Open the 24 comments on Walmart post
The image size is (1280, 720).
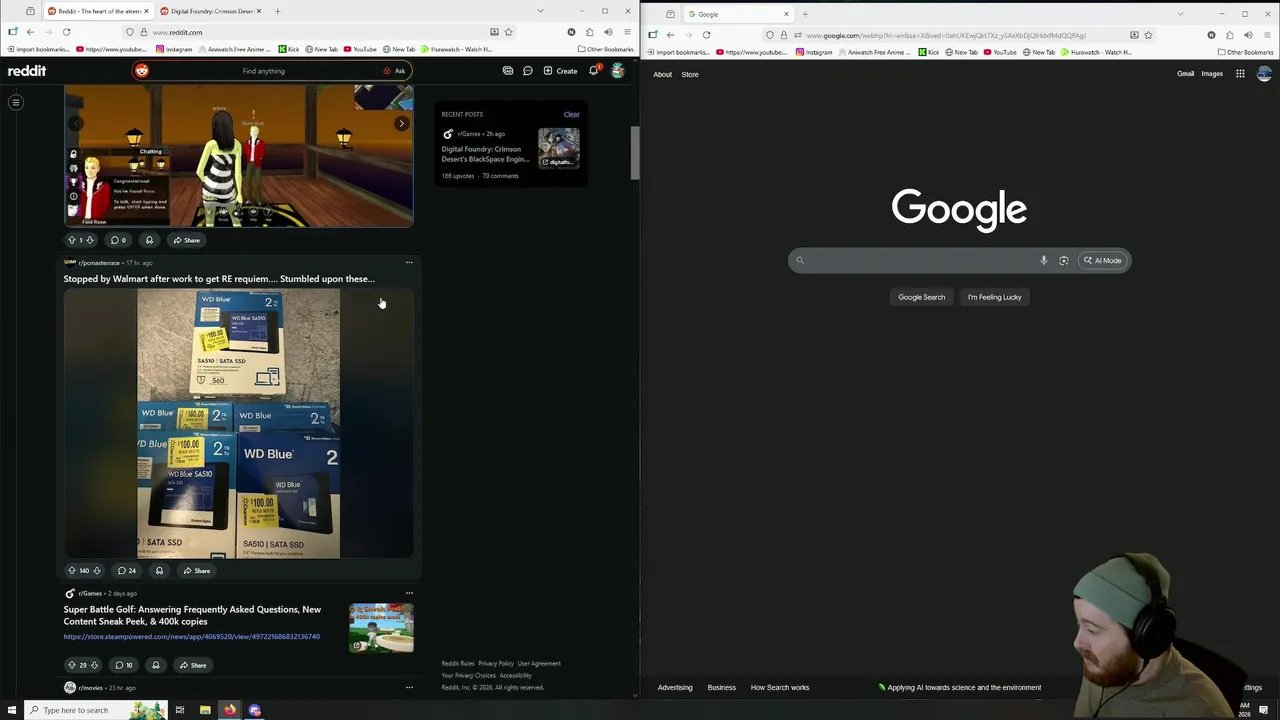pyautogui.click(x=127, y=571)
